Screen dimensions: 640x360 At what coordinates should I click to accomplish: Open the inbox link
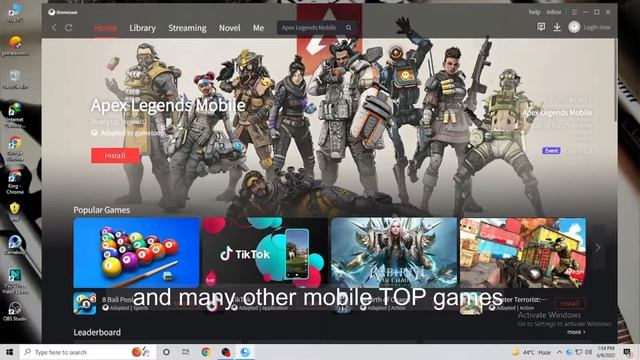(x=554, y=12)
